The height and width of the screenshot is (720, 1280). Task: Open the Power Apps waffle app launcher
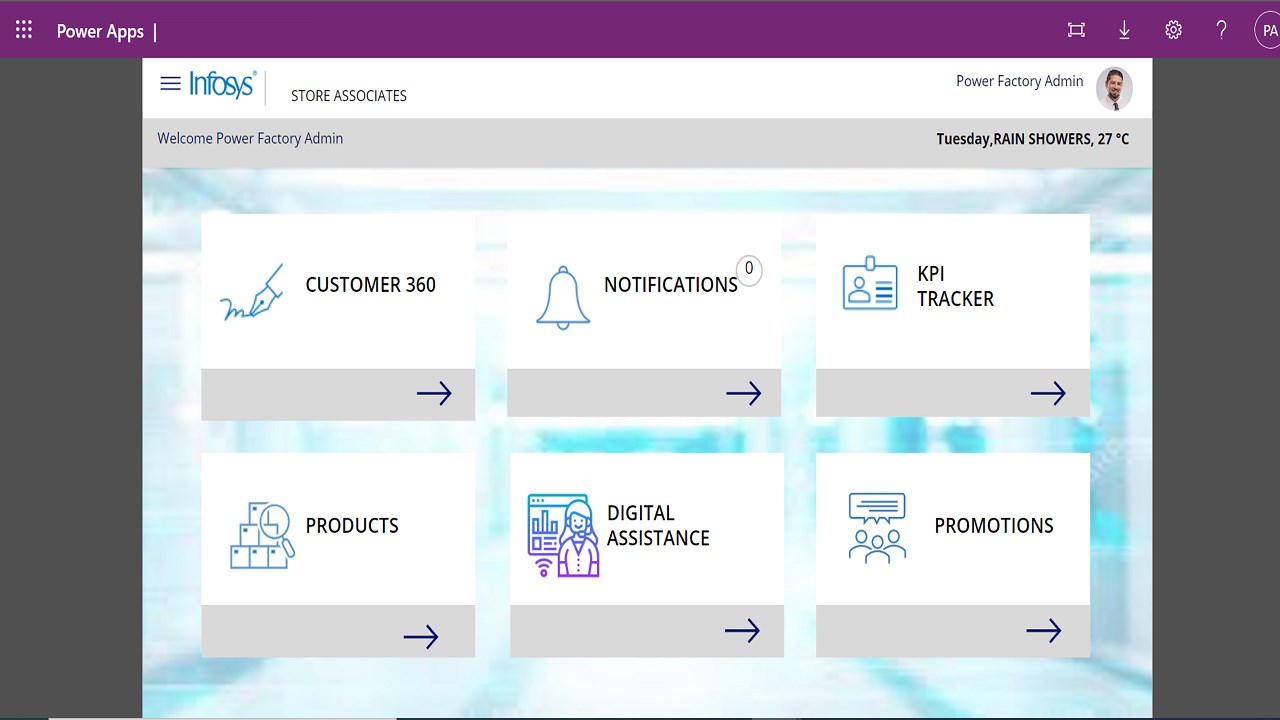coord(24,30)
